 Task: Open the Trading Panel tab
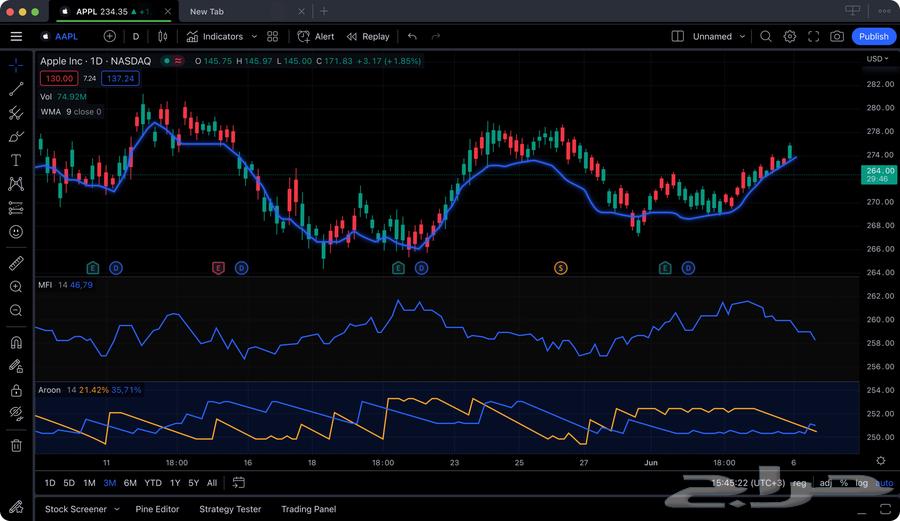coord(309,509)
